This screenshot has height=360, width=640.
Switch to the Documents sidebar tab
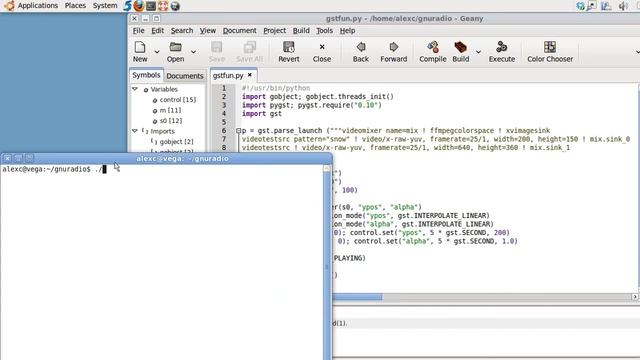184,76
